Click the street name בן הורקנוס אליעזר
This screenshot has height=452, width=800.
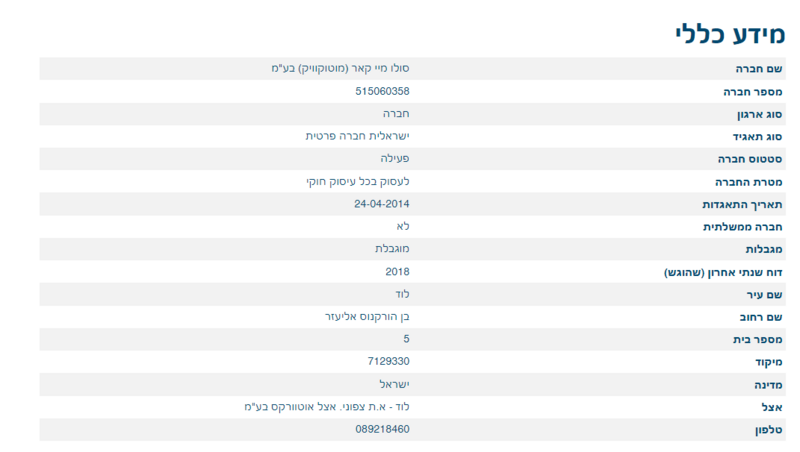tap(367, 317)
